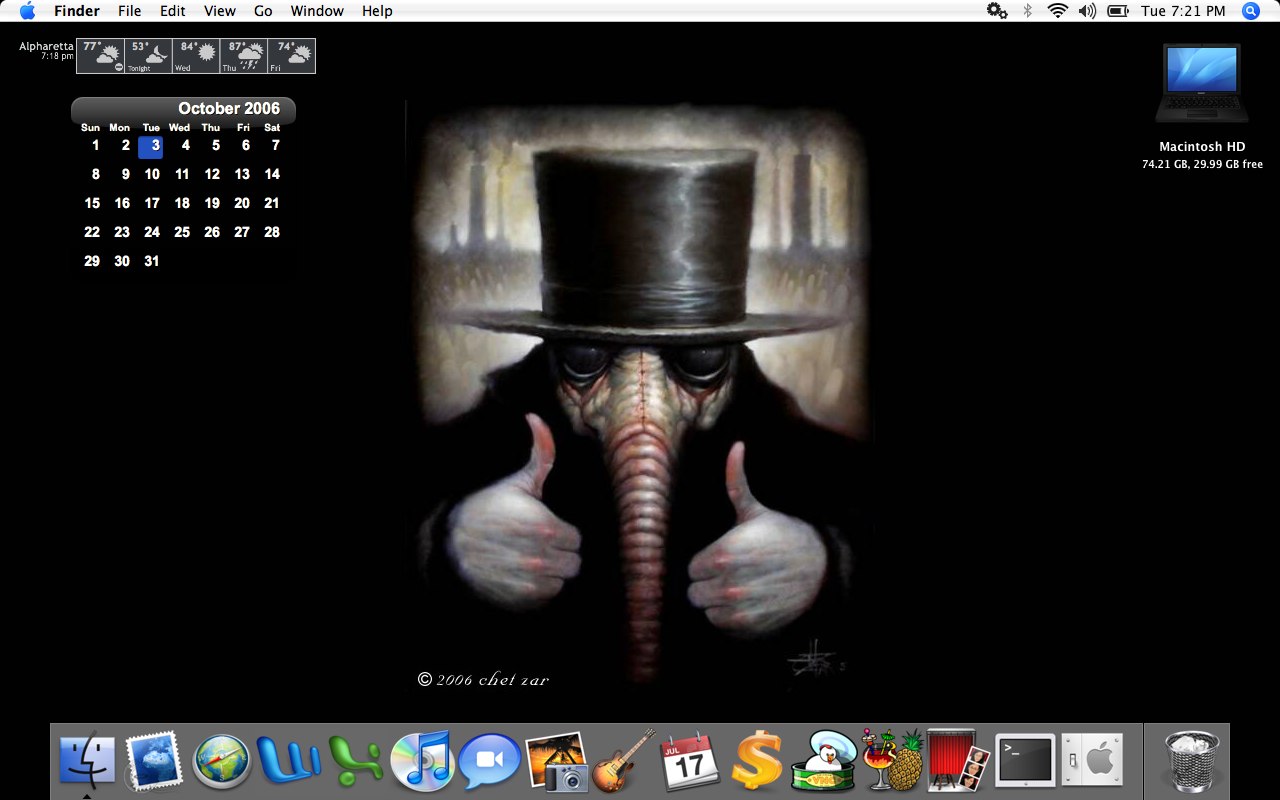Screen dimensions: 1280x800
Task: Click date 31 in the calendar
Action: 152,261
